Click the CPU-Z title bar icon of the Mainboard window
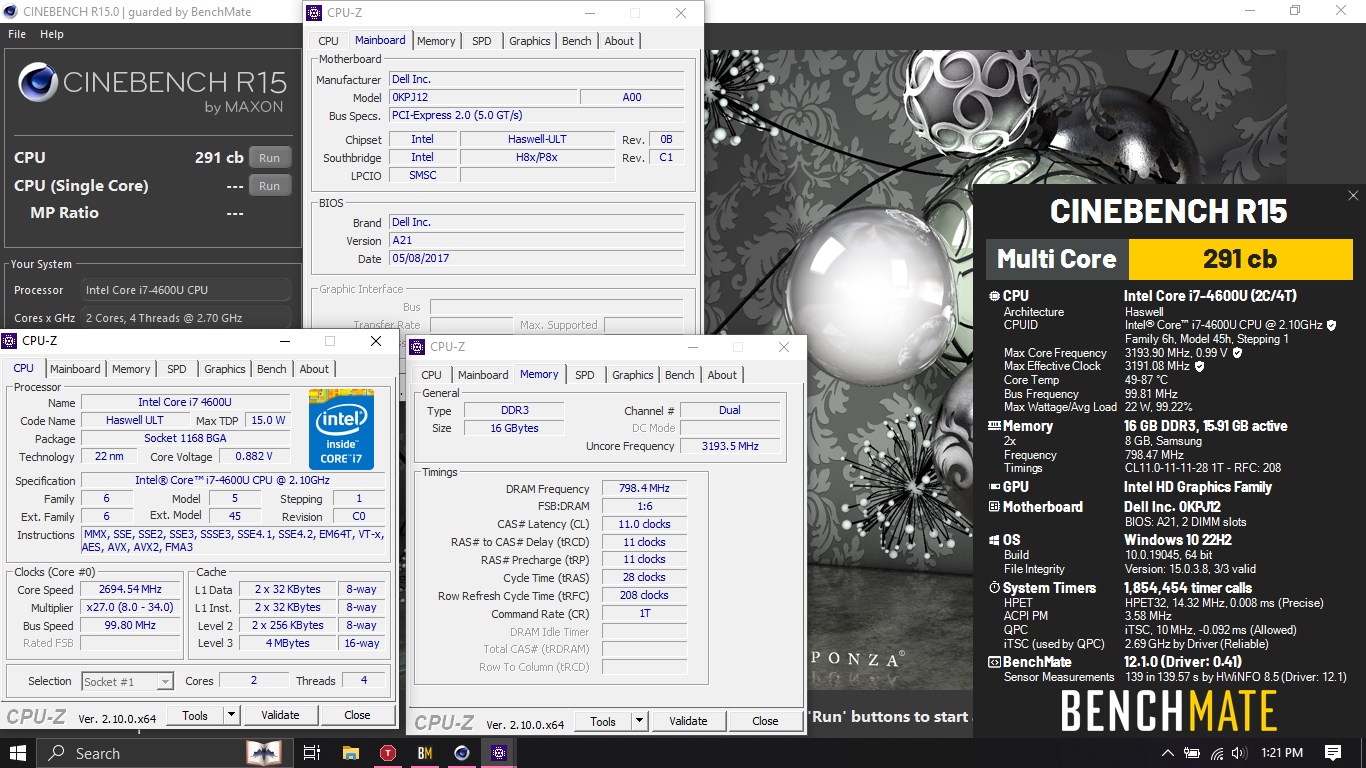The height and width of the screenshot is (768, 1366). coord(316,13)
